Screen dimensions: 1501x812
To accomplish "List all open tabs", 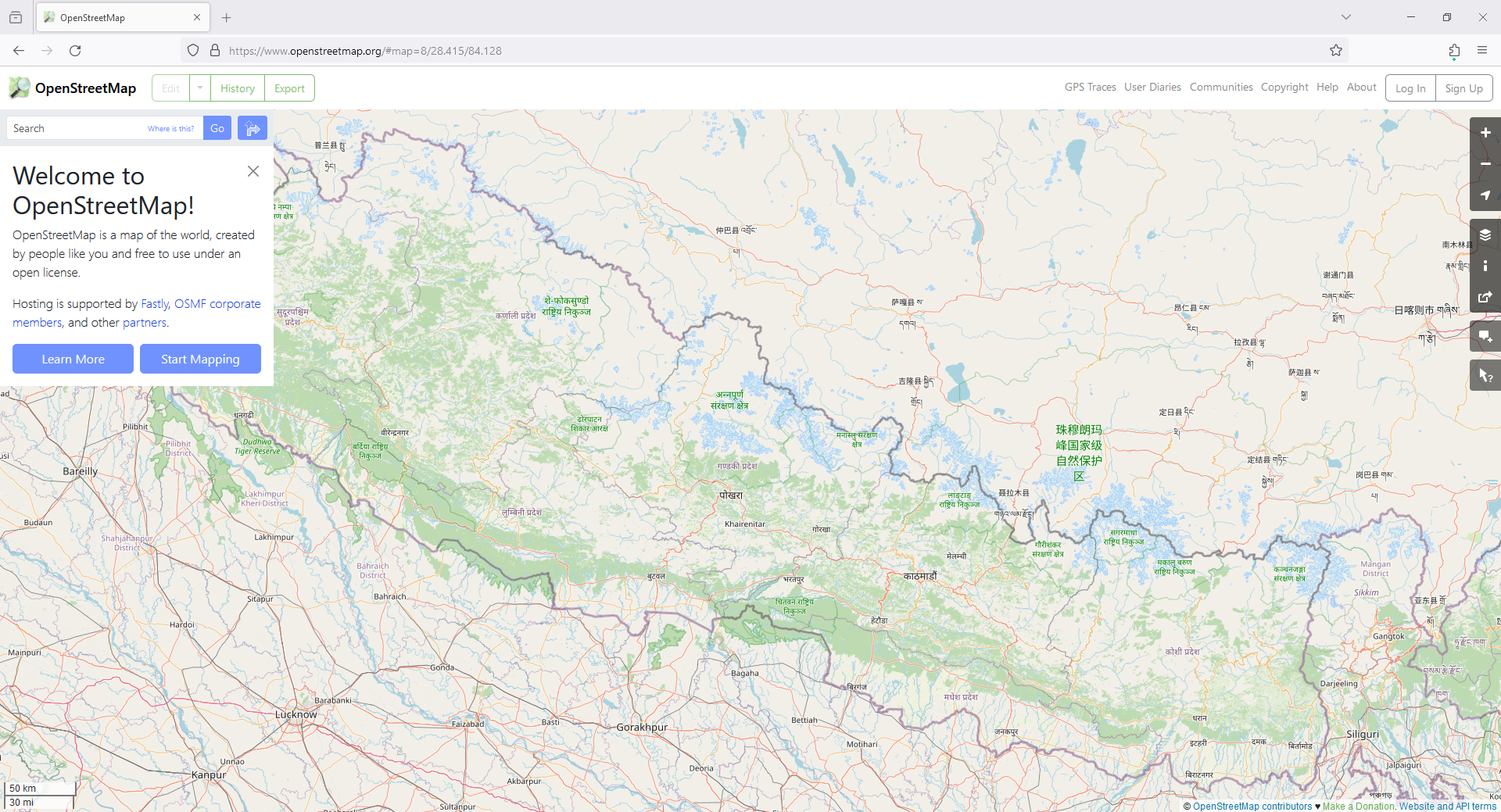I will coord(1346,17).
